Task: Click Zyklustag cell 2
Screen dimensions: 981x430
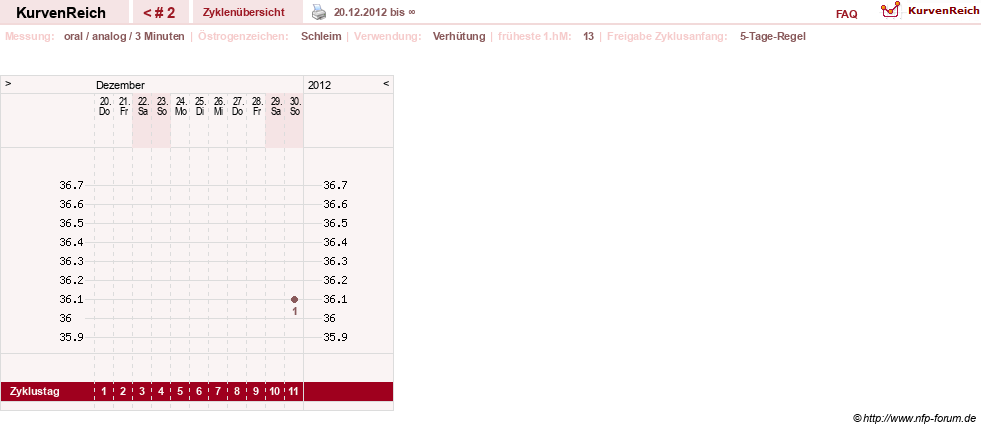Action: 123,392
